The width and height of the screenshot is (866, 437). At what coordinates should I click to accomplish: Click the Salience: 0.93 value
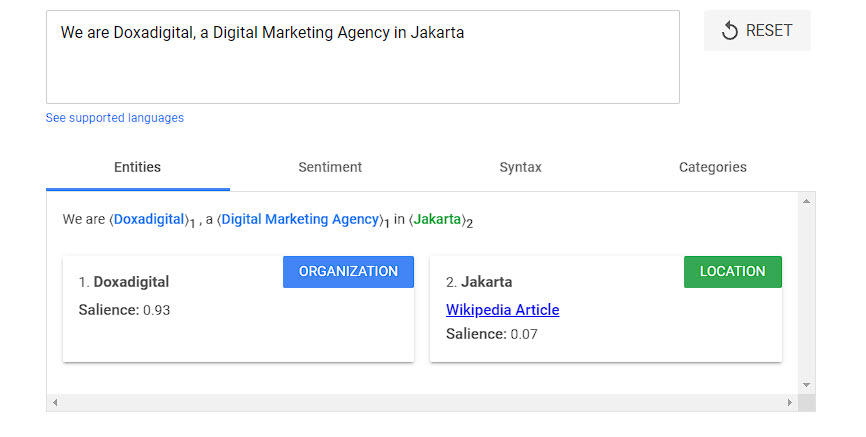[124, 310]
